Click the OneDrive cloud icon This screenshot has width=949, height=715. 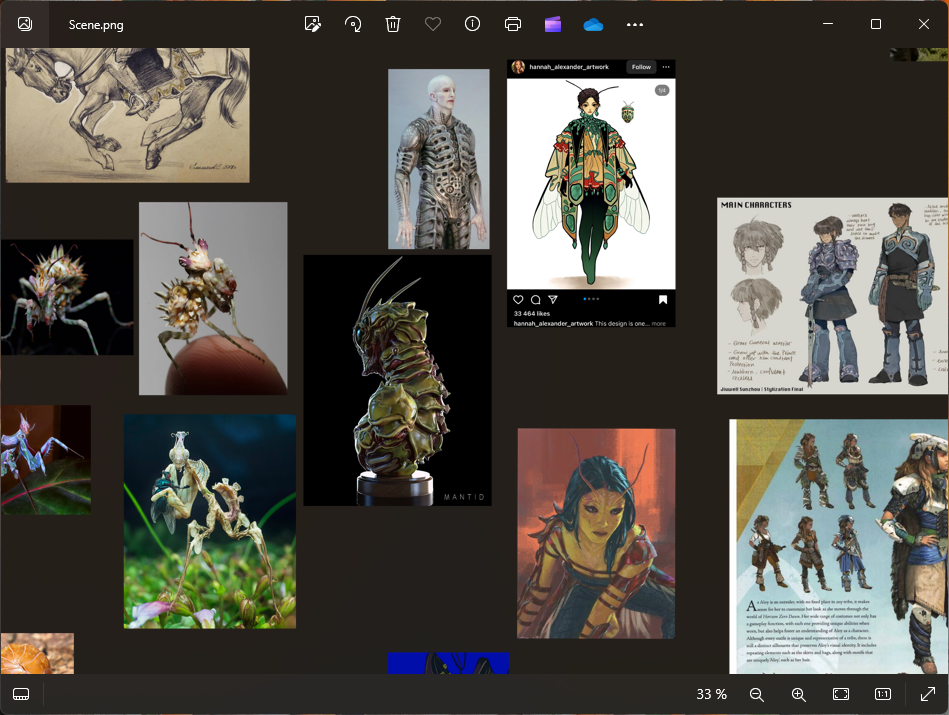point(593,25)
